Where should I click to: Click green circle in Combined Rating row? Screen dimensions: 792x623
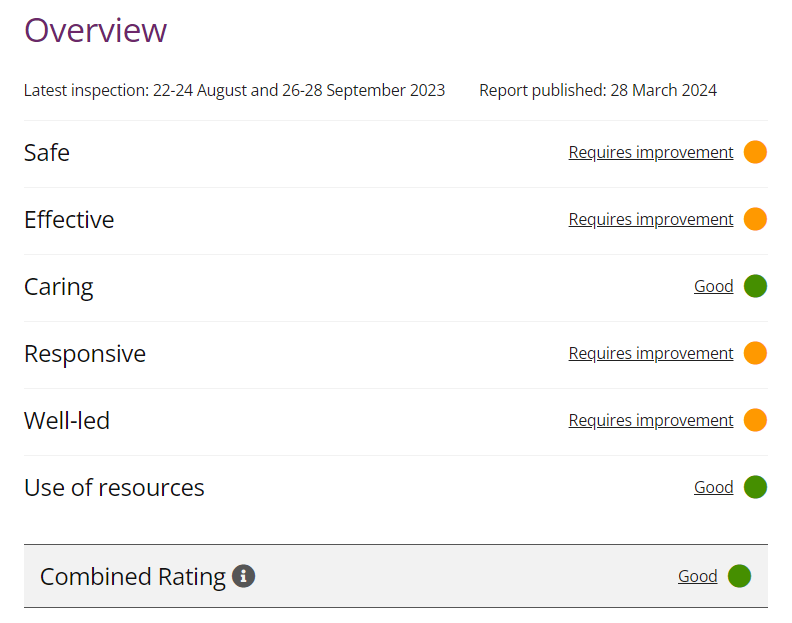[739, 576]
